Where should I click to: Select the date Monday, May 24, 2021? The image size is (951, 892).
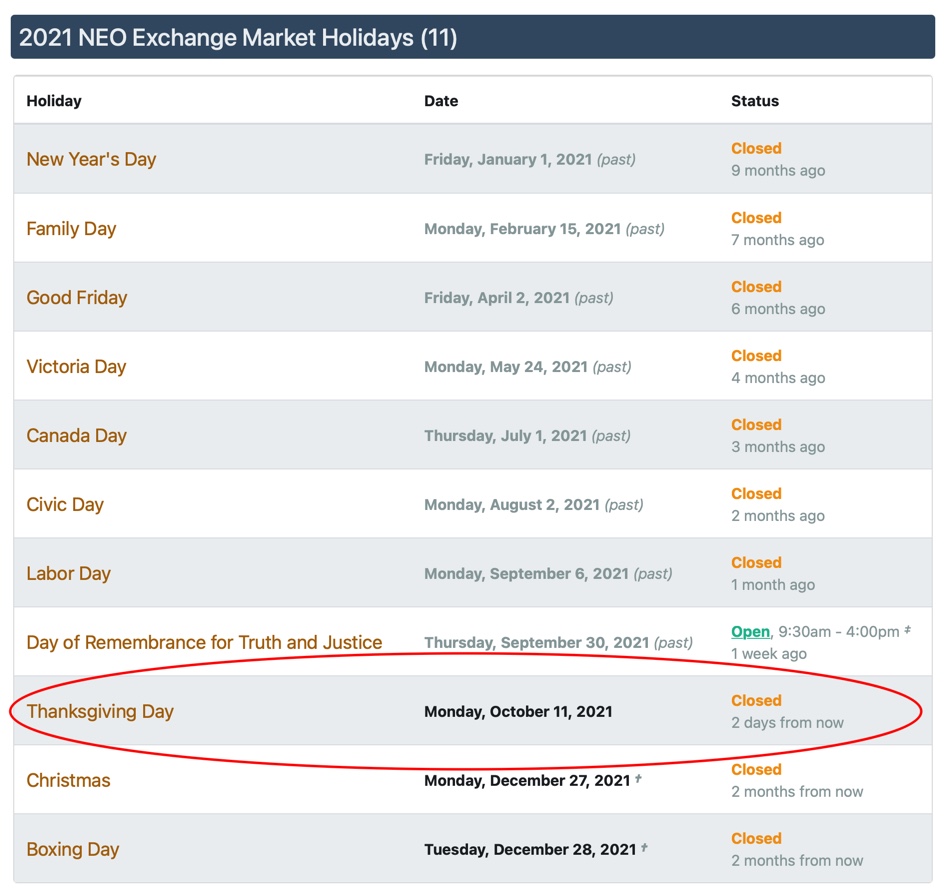pos(506,367)
